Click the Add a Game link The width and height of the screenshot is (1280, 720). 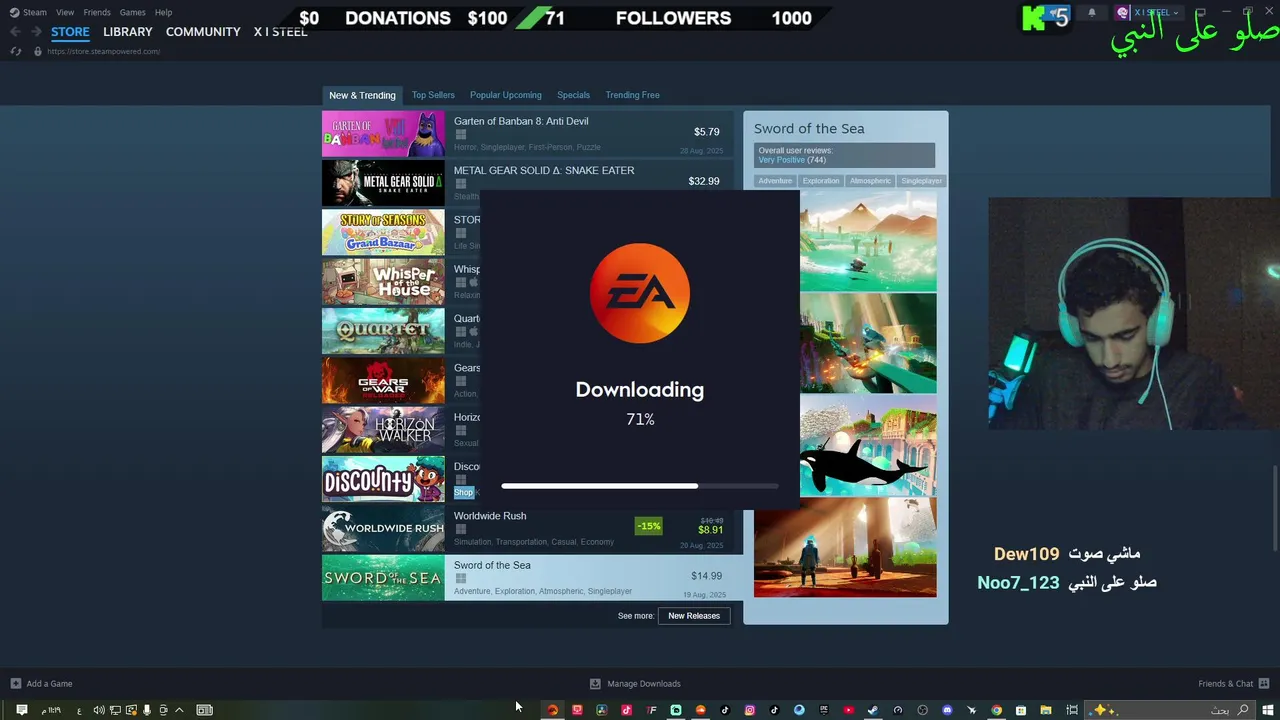(x=49, y=684)
